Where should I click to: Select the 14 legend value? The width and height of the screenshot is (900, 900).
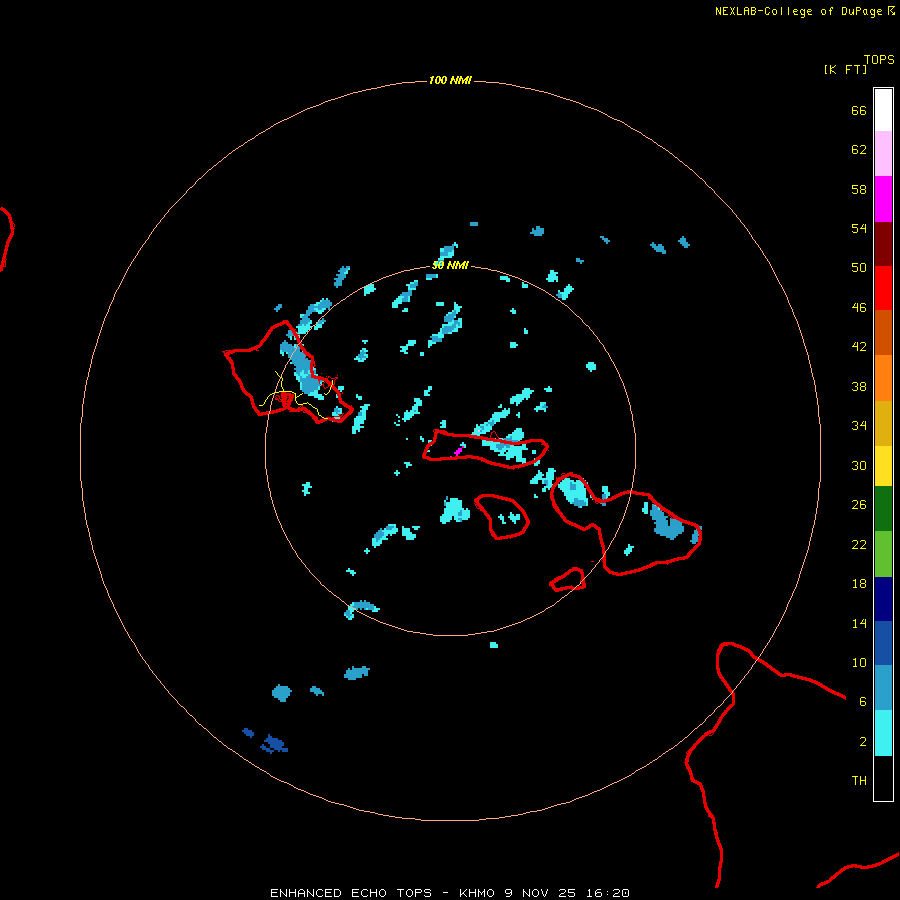pos(859,623)
